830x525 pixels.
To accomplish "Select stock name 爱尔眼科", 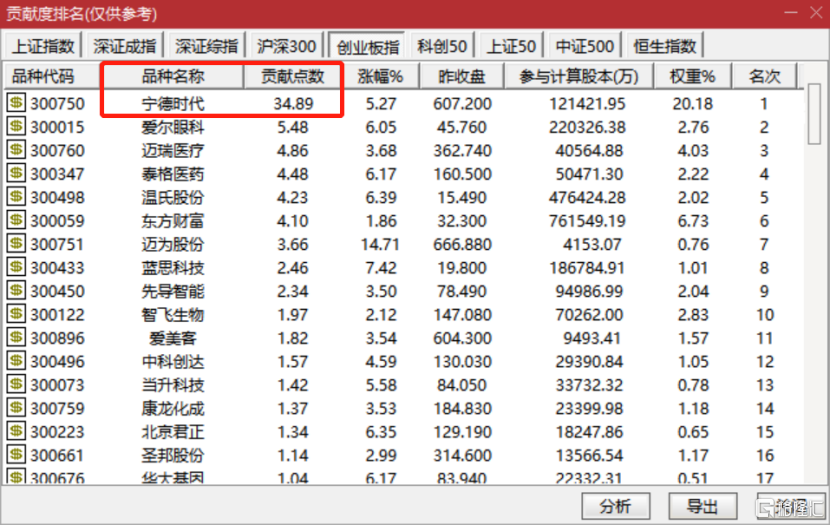I will pos(173,127).
